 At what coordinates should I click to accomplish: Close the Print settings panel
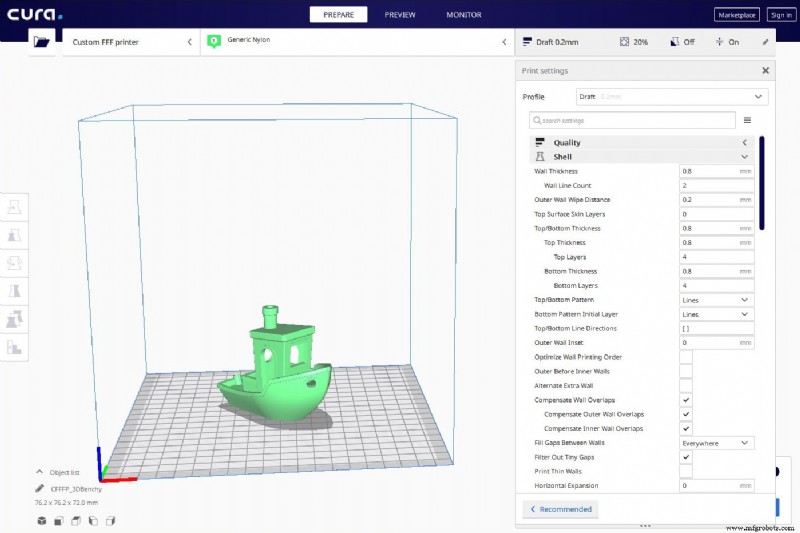(x=765, y=70)
